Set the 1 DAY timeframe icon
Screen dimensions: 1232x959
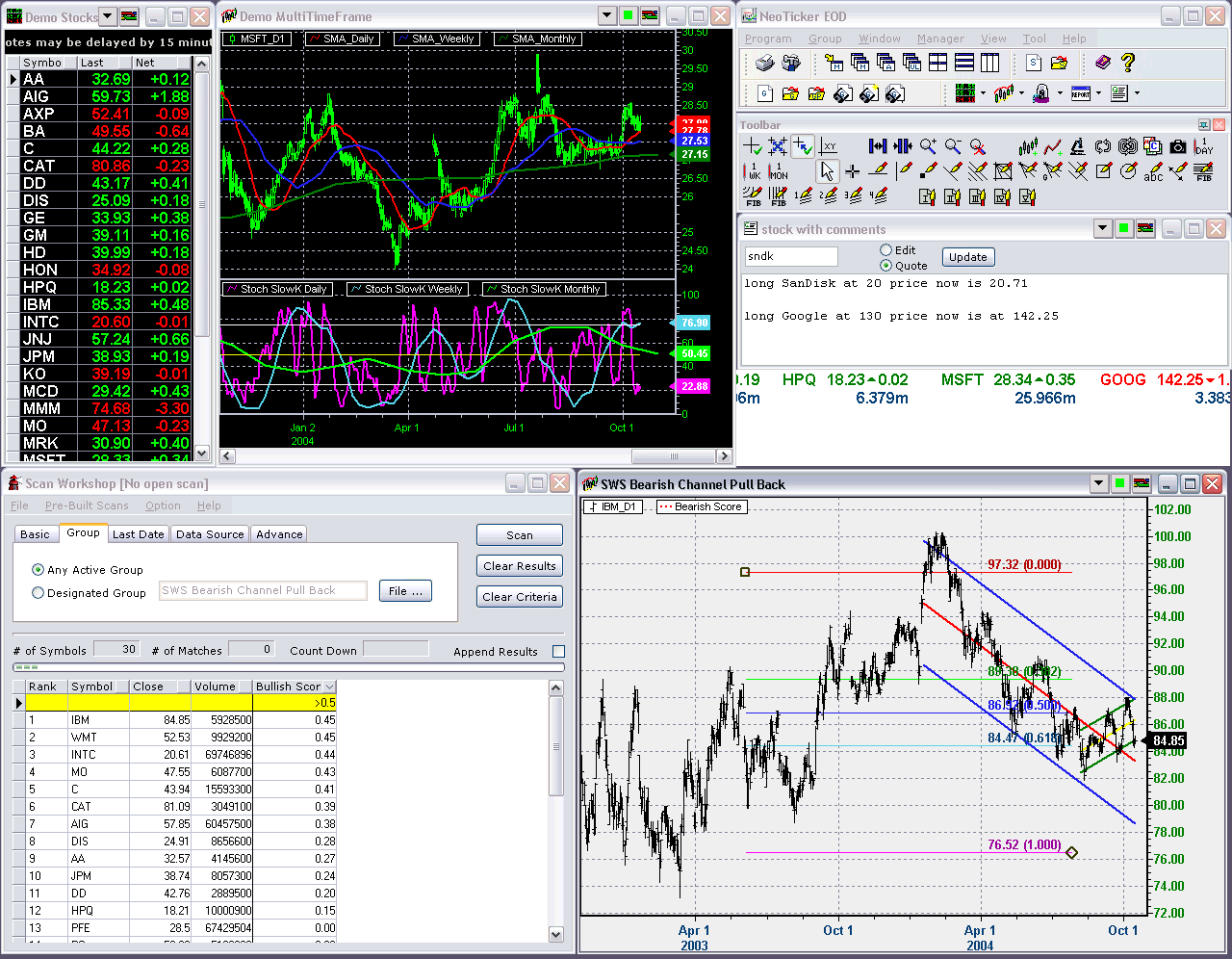1203,146
